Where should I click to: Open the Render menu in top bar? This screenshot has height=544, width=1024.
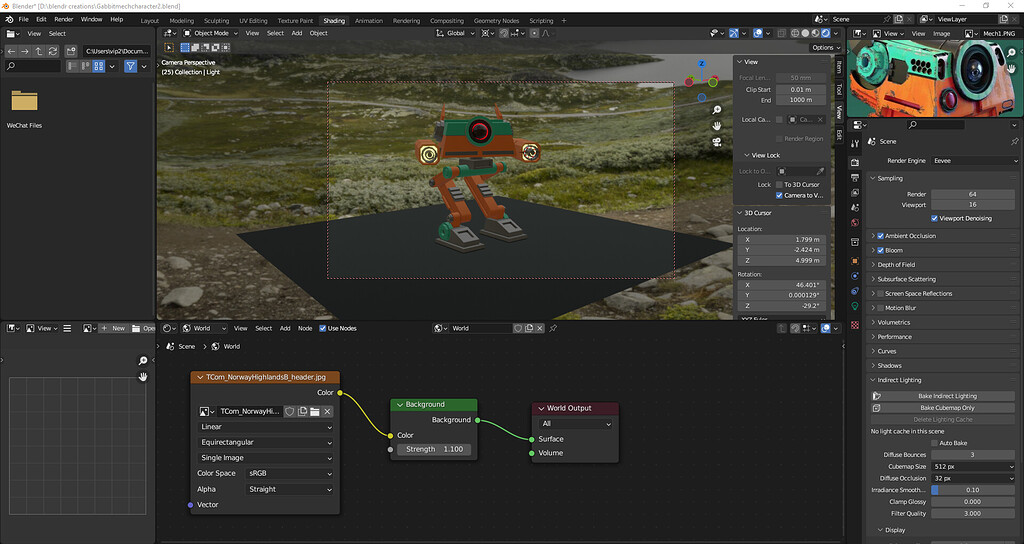tap(63, 19)
